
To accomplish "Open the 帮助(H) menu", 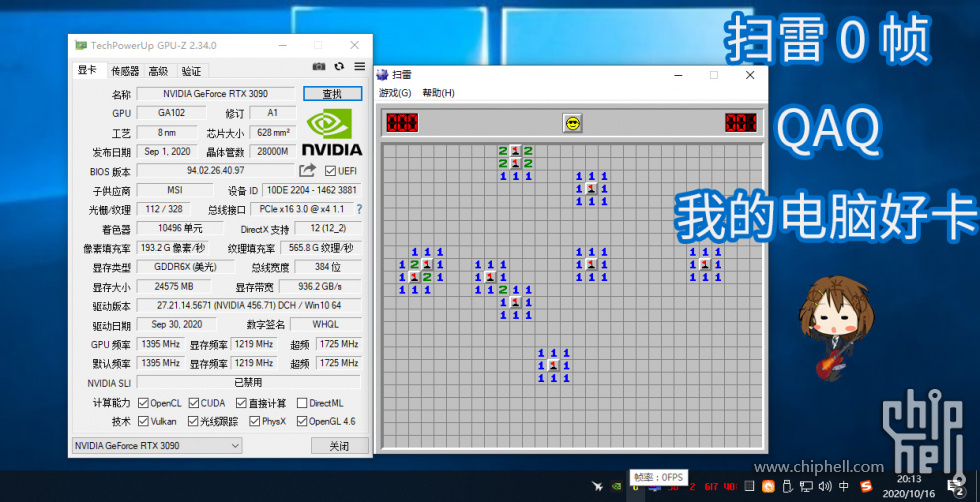I will pyautogui.click(x=438, y=93).
